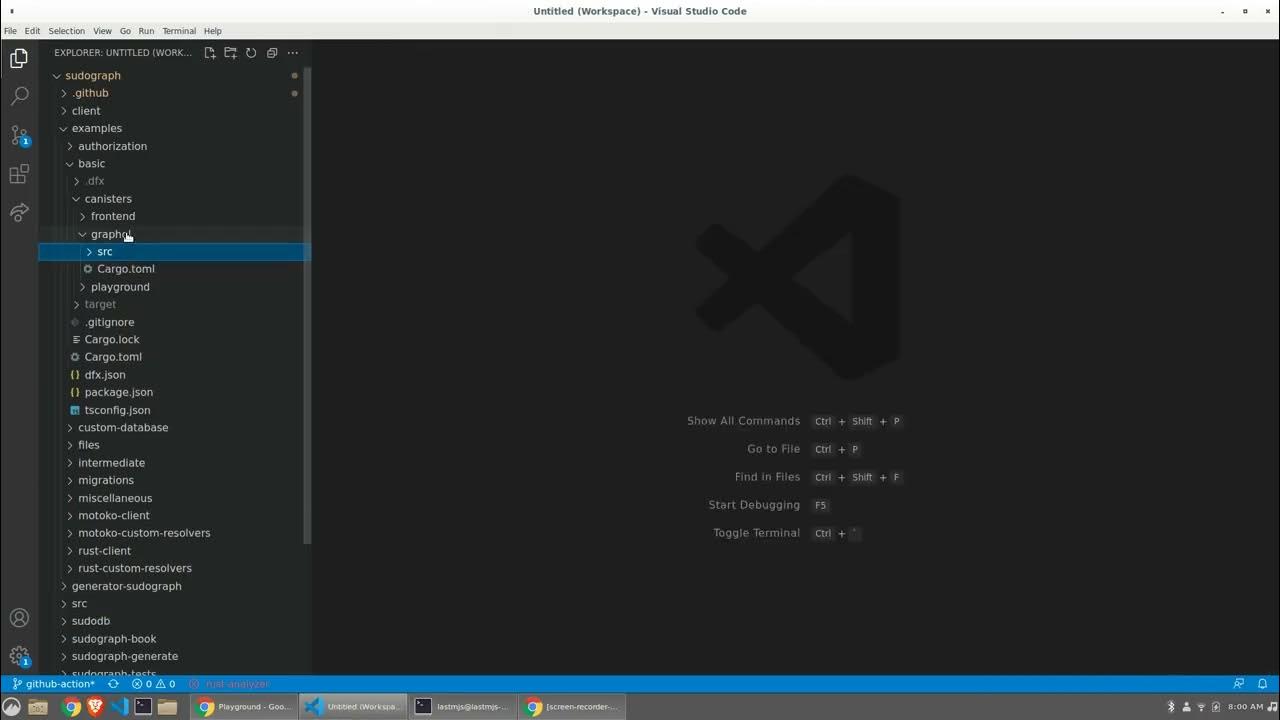The width and height of the screenshot is (1280, 720).
Task: Open the Live Share view in the activity bar
Action: pyautogui.click(x=19, y=213)
